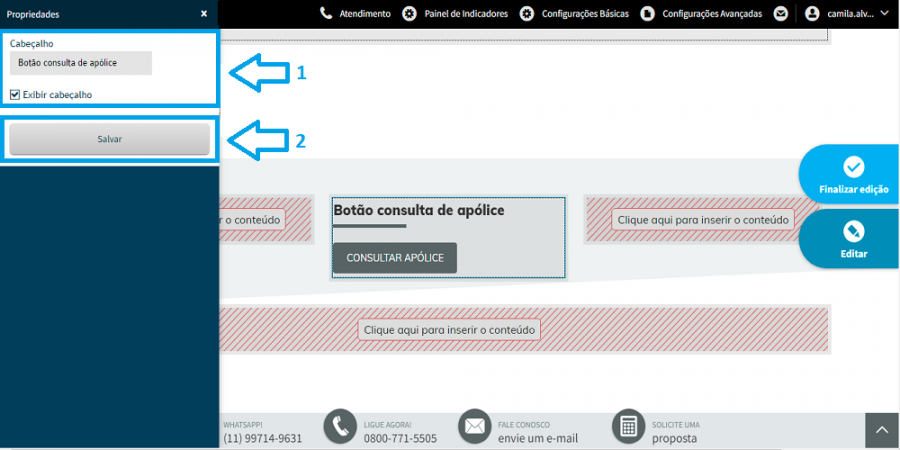Image resolution: width=900 pixels, height=450 pixels.
Task: Click the Finalizar edição label
Action: [854, 189]
